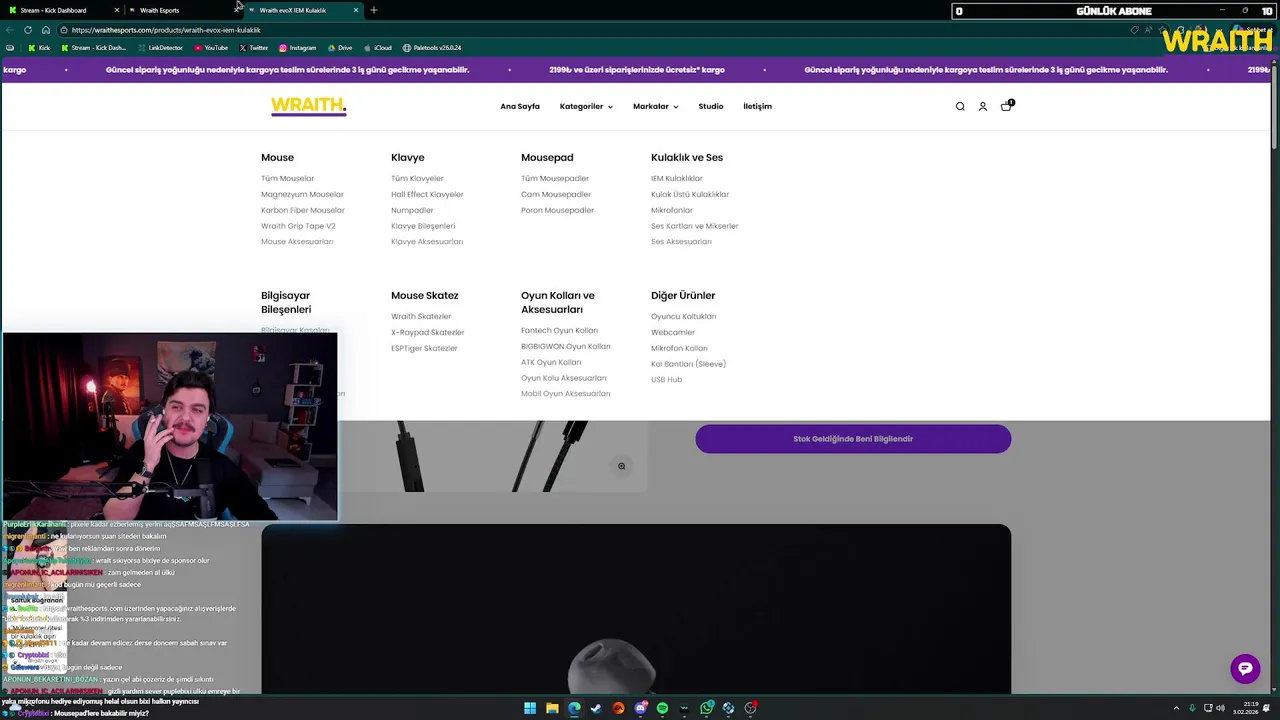Open X-Raypad Skatezler link
1280x720 pixels.
pos(428,332)
